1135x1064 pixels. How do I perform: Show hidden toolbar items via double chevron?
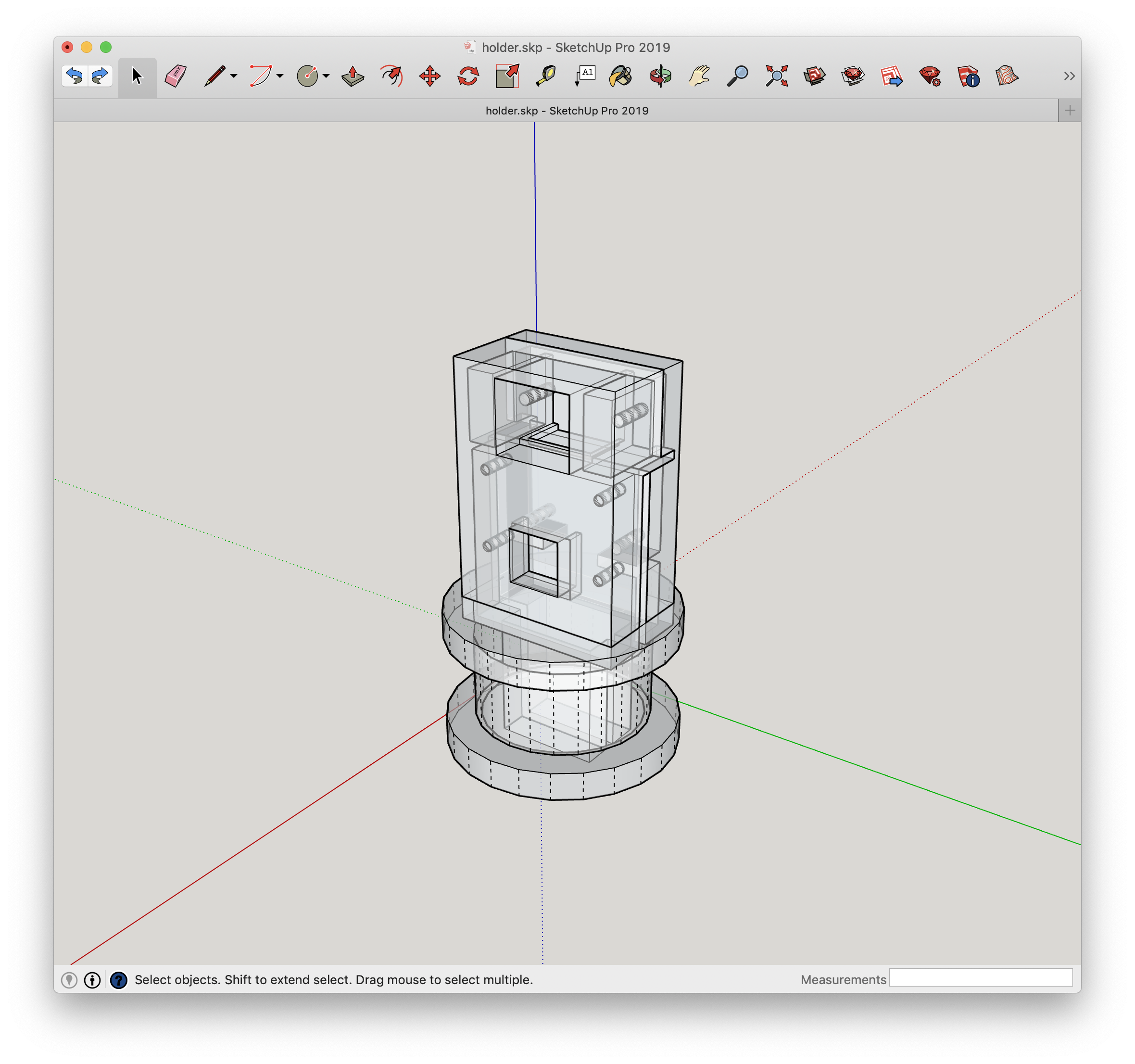pos(1069,76)
